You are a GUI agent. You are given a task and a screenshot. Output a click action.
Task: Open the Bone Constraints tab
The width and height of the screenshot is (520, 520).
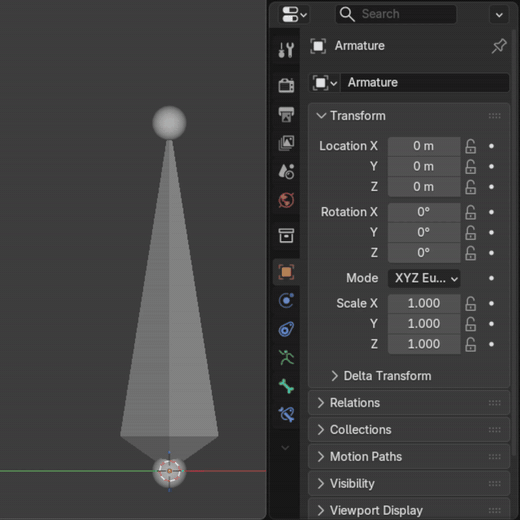(286, 415)
